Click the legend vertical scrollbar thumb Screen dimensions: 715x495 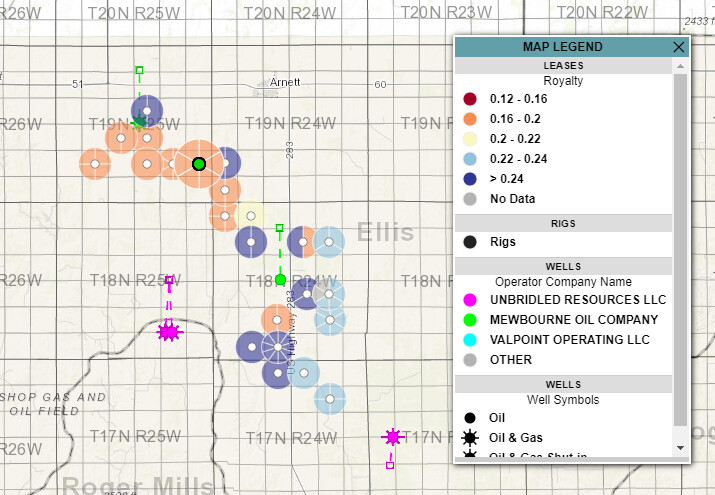(680, 250)
